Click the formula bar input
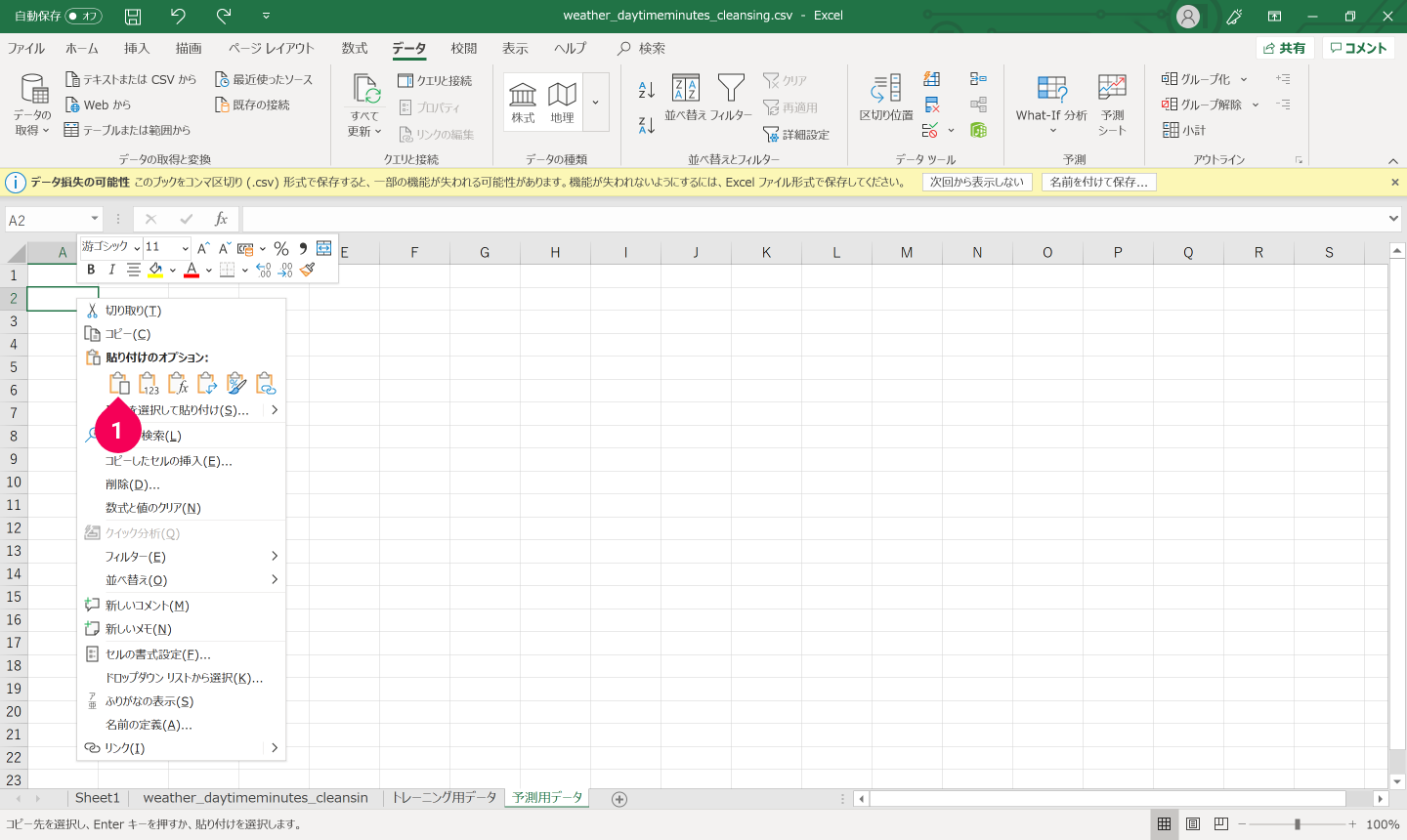Screen dimensions: 1407x840 pyautogui.click(x=815, y=220)
